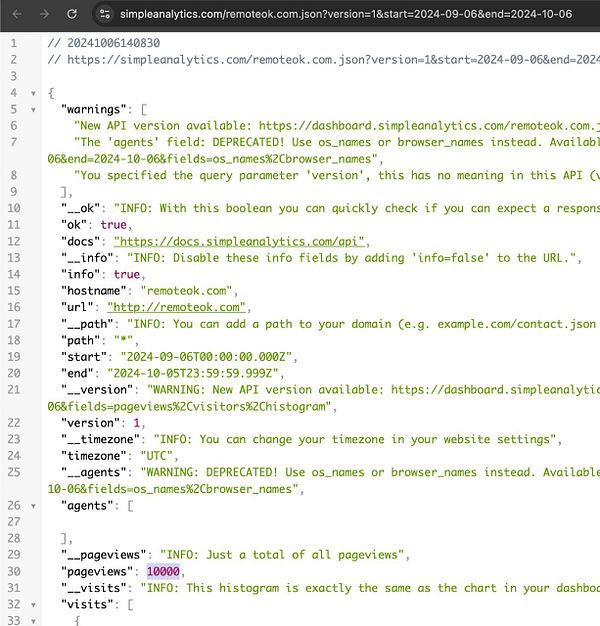Image resolution: width=600 pixels, height=626 pixels.
Task: Click the "New API version available" warning on line 6
Action: pyautogui.click(x=337, y=126)
